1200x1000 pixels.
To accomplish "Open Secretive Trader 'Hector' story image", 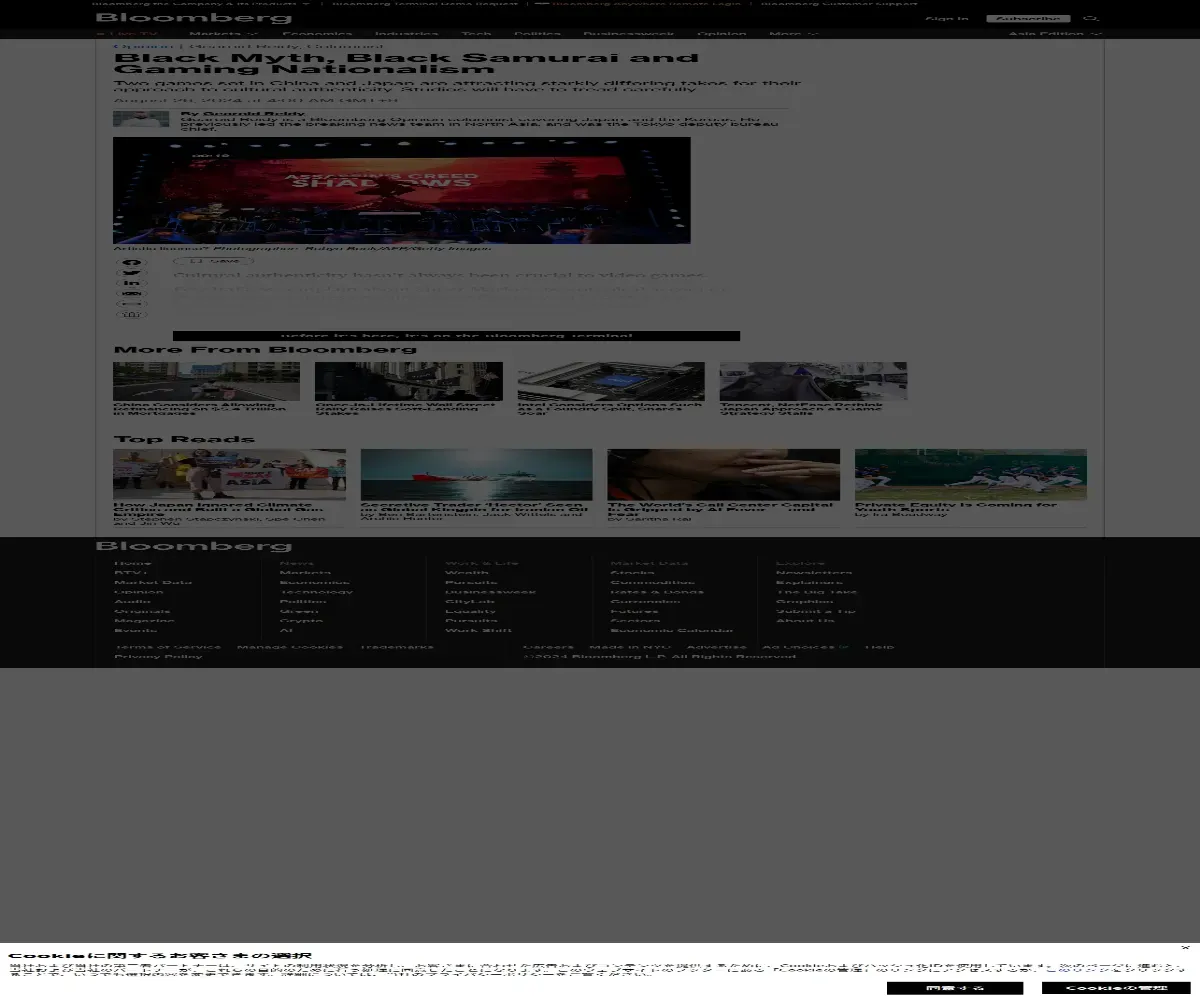I will [x=476, y=474].
